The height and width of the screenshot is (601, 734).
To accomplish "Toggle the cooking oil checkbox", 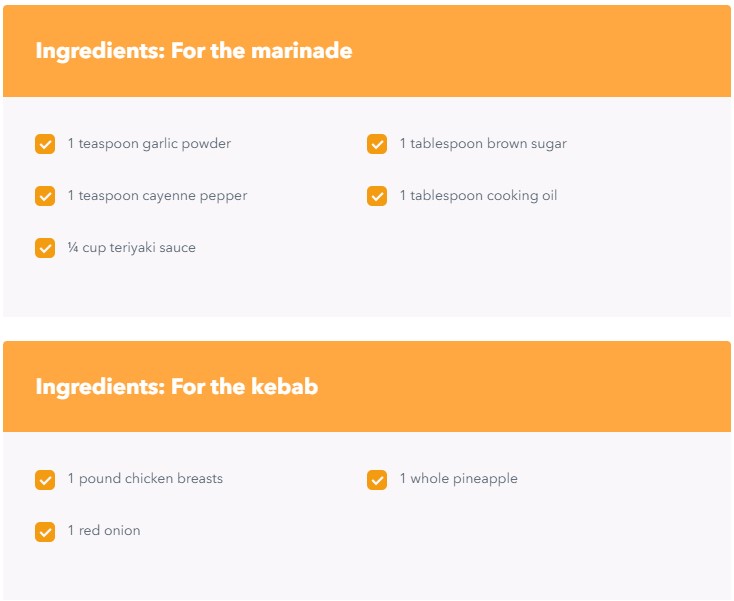I will (x=377, y=196).
